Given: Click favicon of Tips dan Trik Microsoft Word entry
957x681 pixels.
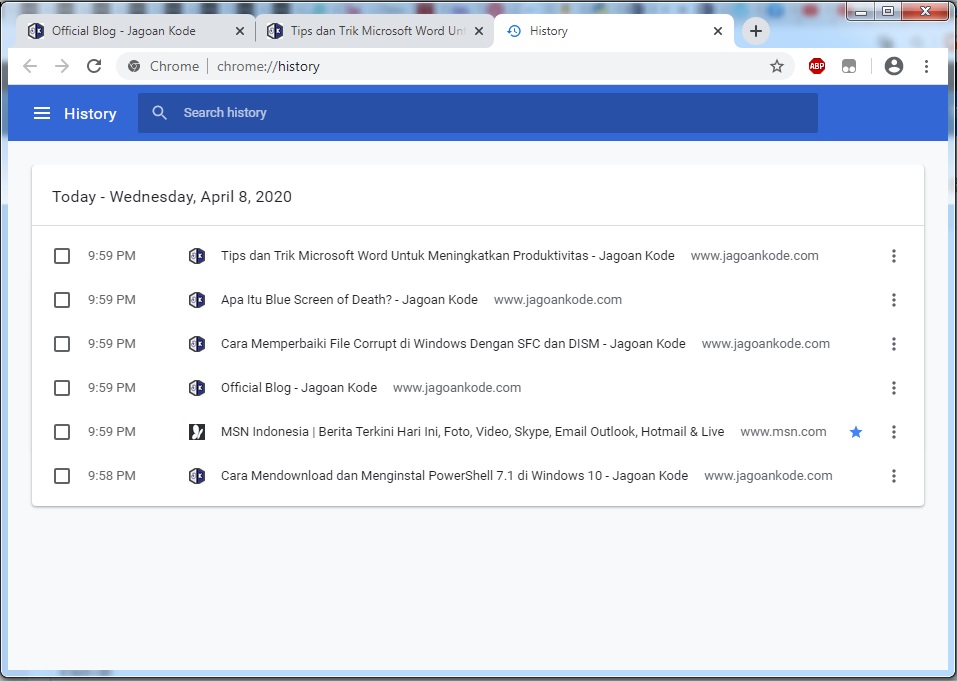Looking at the screenshot, I should 197,256.
